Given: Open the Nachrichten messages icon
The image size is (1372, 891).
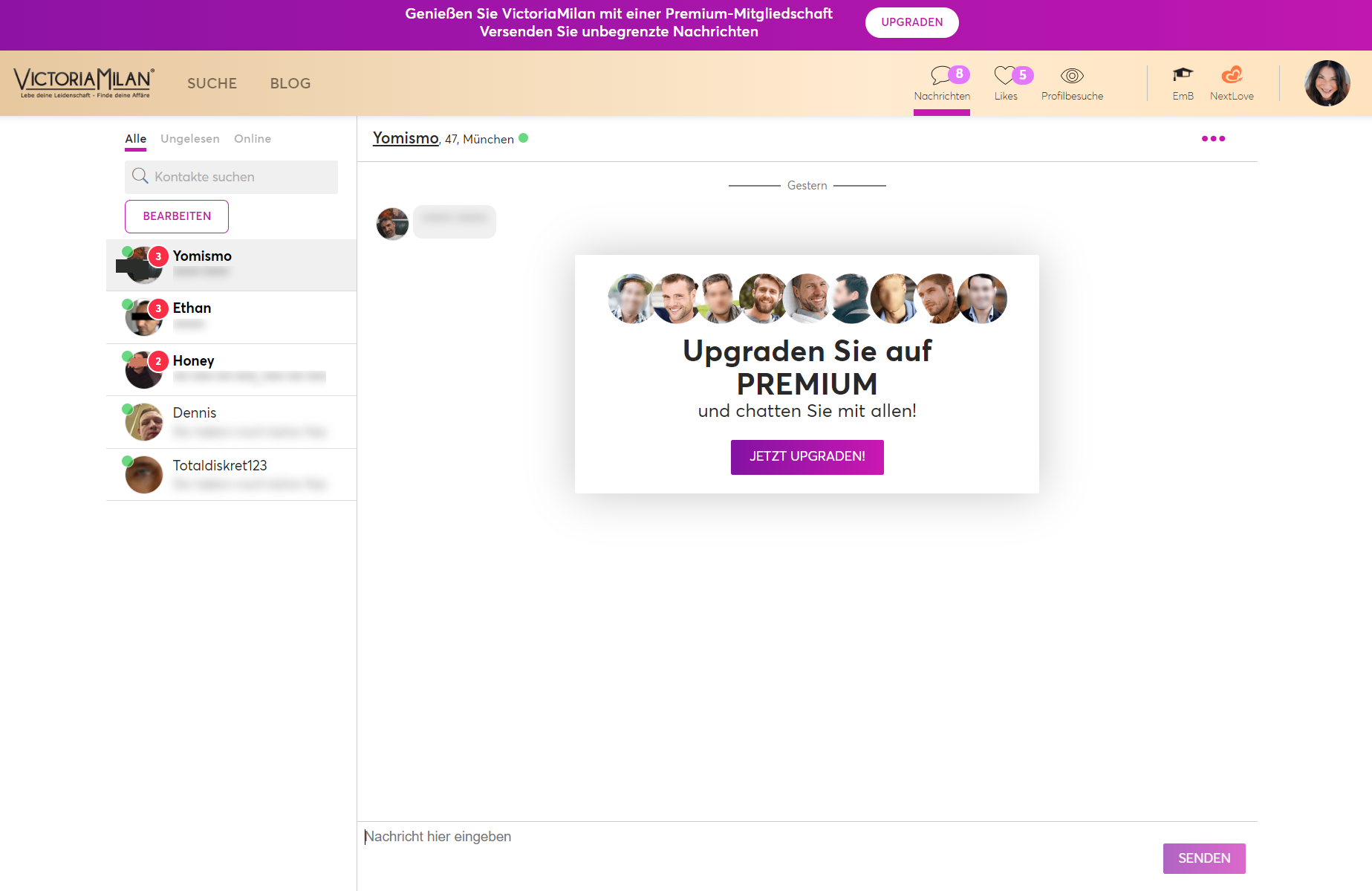Looking at the screenshot, I should 941,83.
